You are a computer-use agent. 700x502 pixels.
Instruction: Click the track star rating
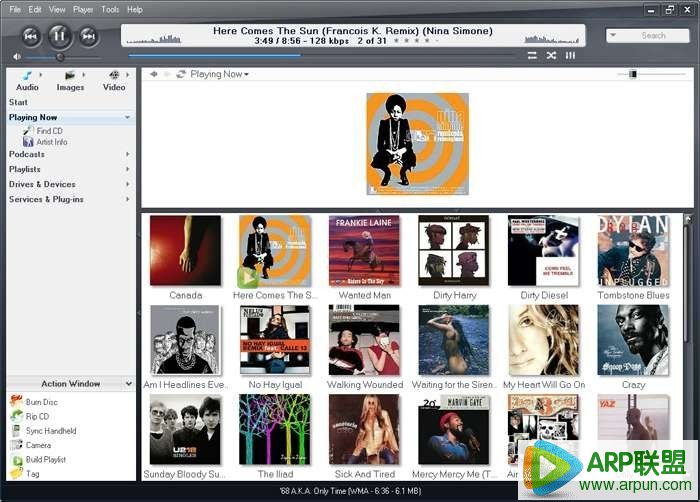point(416,41)
